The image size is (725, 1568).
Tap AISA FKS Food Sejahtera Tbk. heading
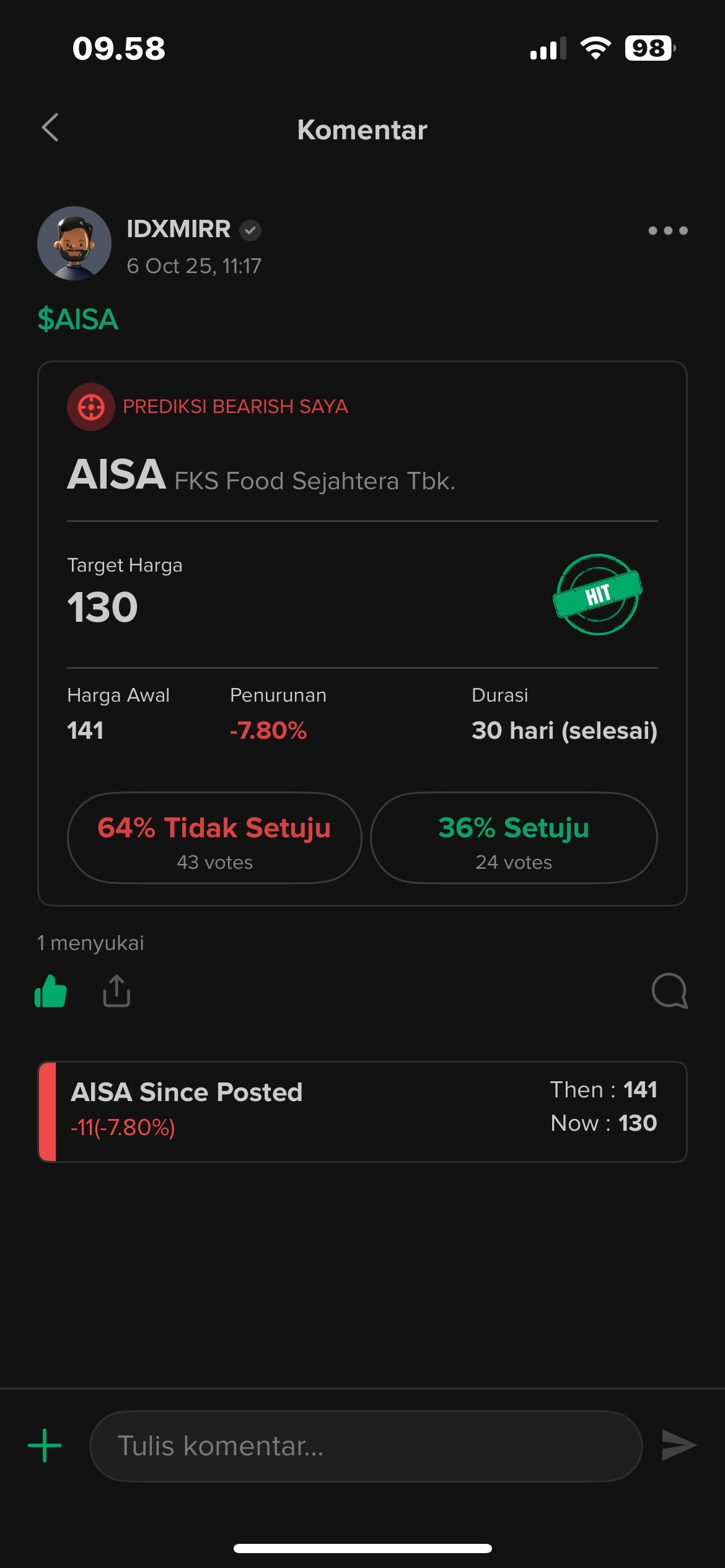pos(261,476)
